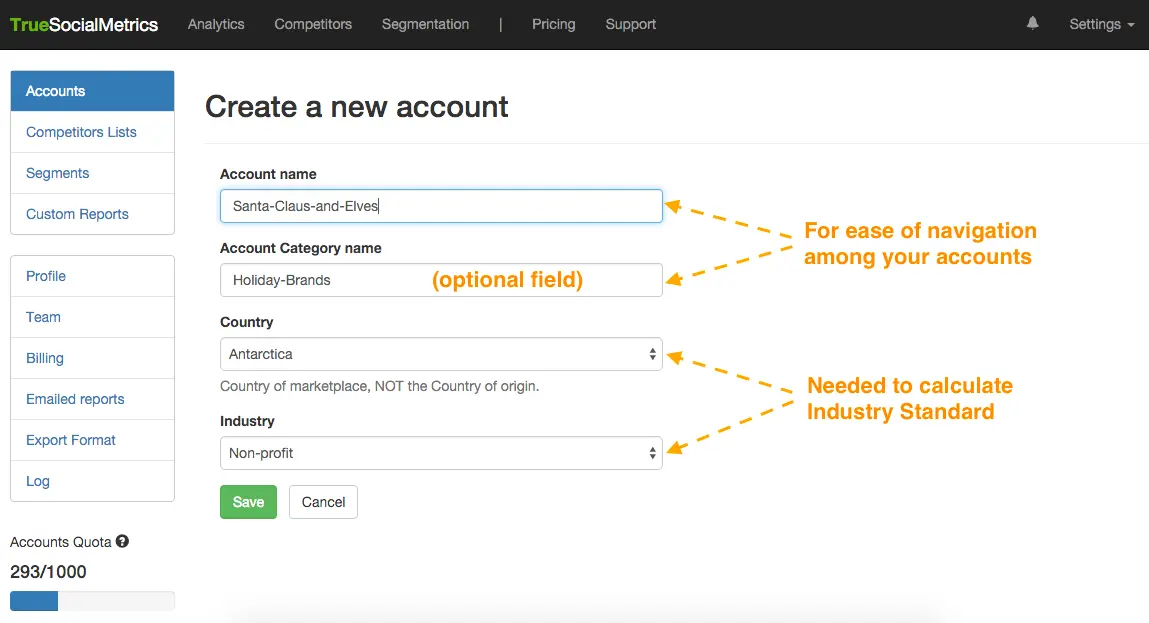The image size is (1149, 623).
Task: Go to Emailed reports settings
Action: tap(75, 399)
